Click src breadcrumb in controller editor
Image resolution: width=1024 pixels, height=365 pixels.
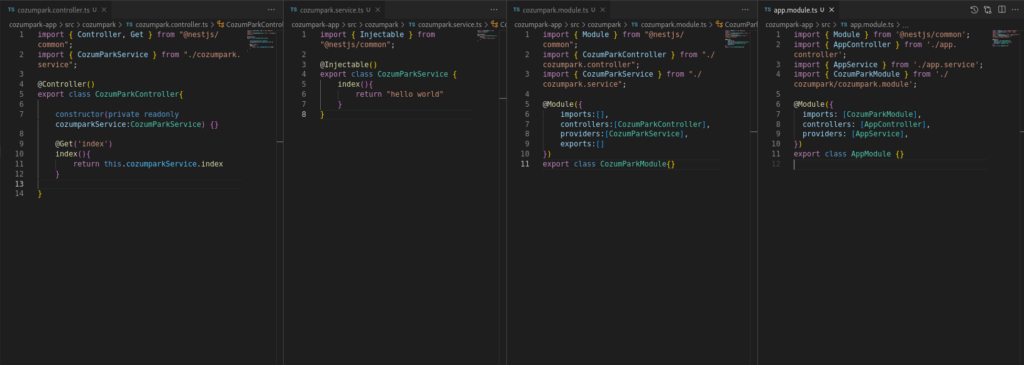[x=69, y=24]
